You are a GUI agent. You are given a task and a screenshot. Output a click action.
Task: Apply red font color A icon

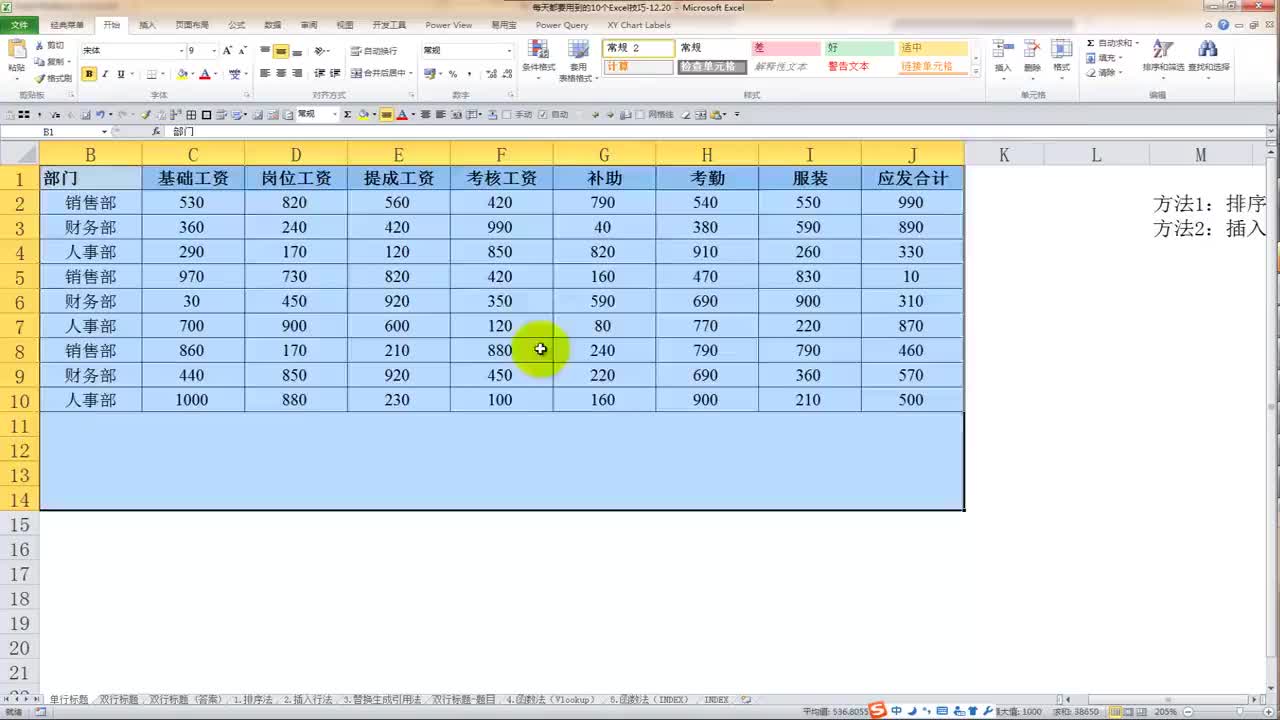point(204,74)
